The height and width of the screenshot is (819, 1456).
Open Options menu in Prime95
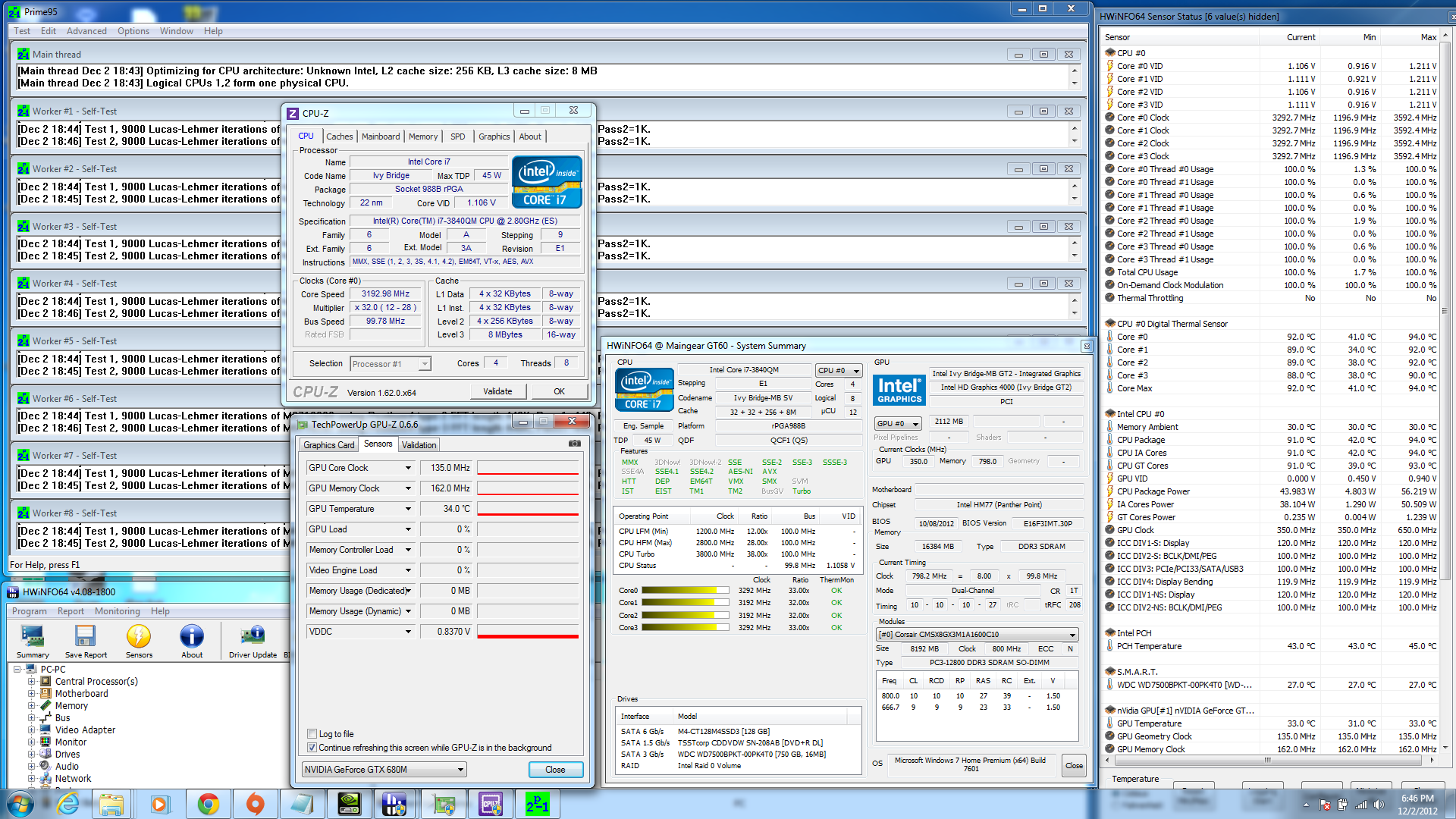133,31
